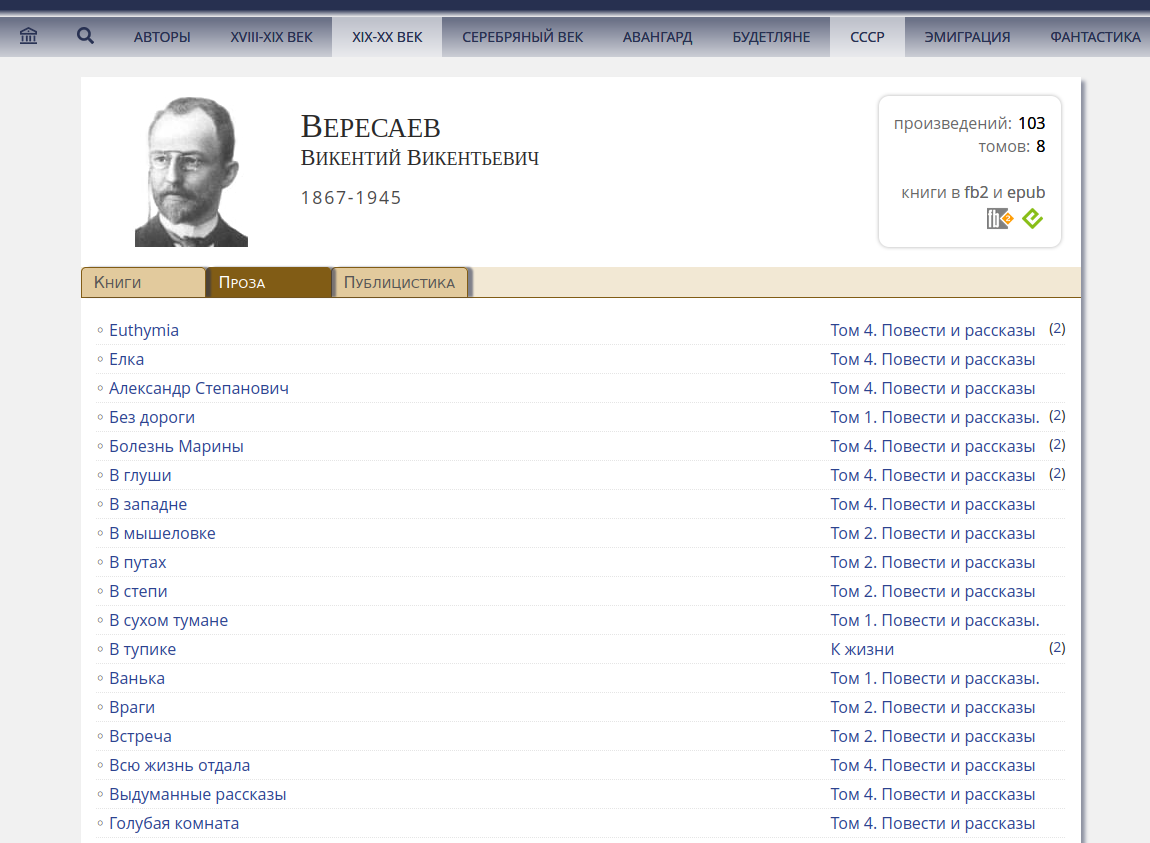Download books via the fb2 icon

click(x=999, y=218)
